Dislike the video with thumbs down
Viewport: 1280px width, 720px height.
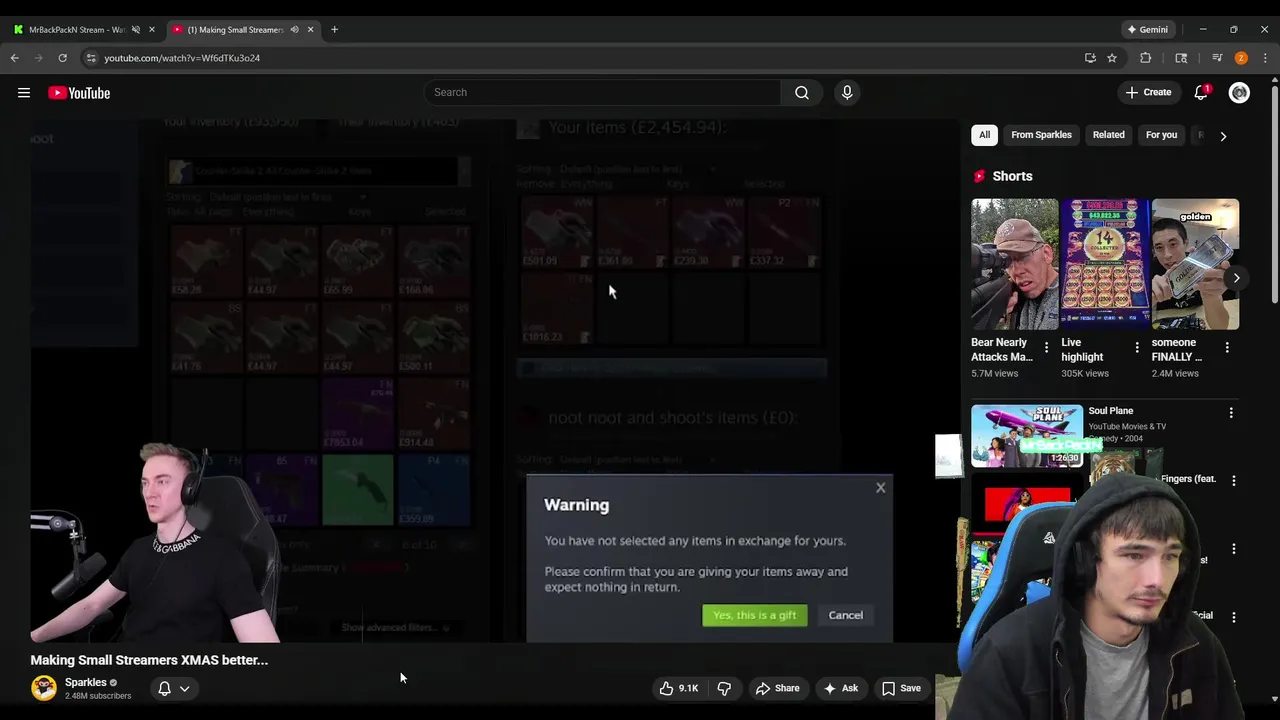pos(724,688)
